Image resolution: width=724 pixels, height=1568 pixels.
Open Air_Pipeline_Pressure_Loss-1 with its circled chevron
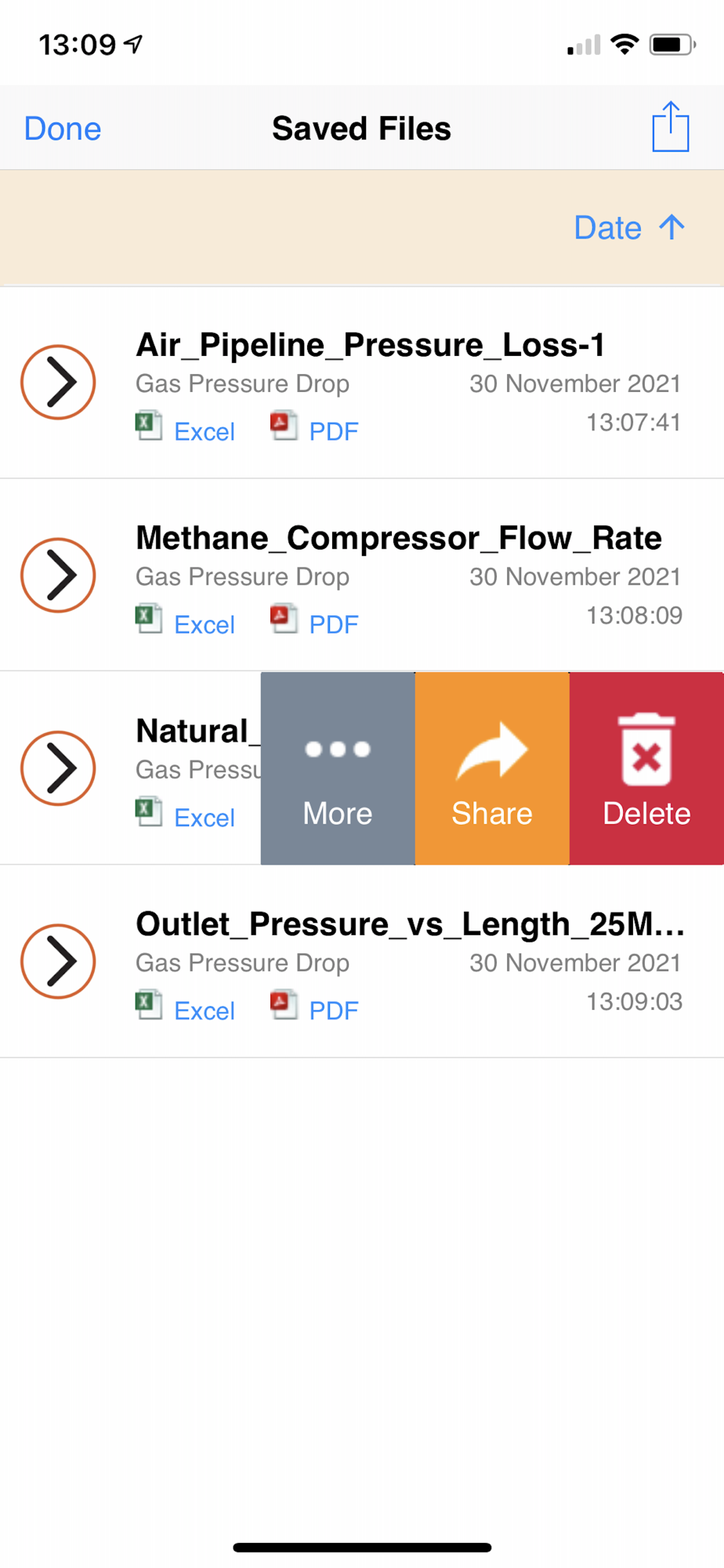(58, 383)
